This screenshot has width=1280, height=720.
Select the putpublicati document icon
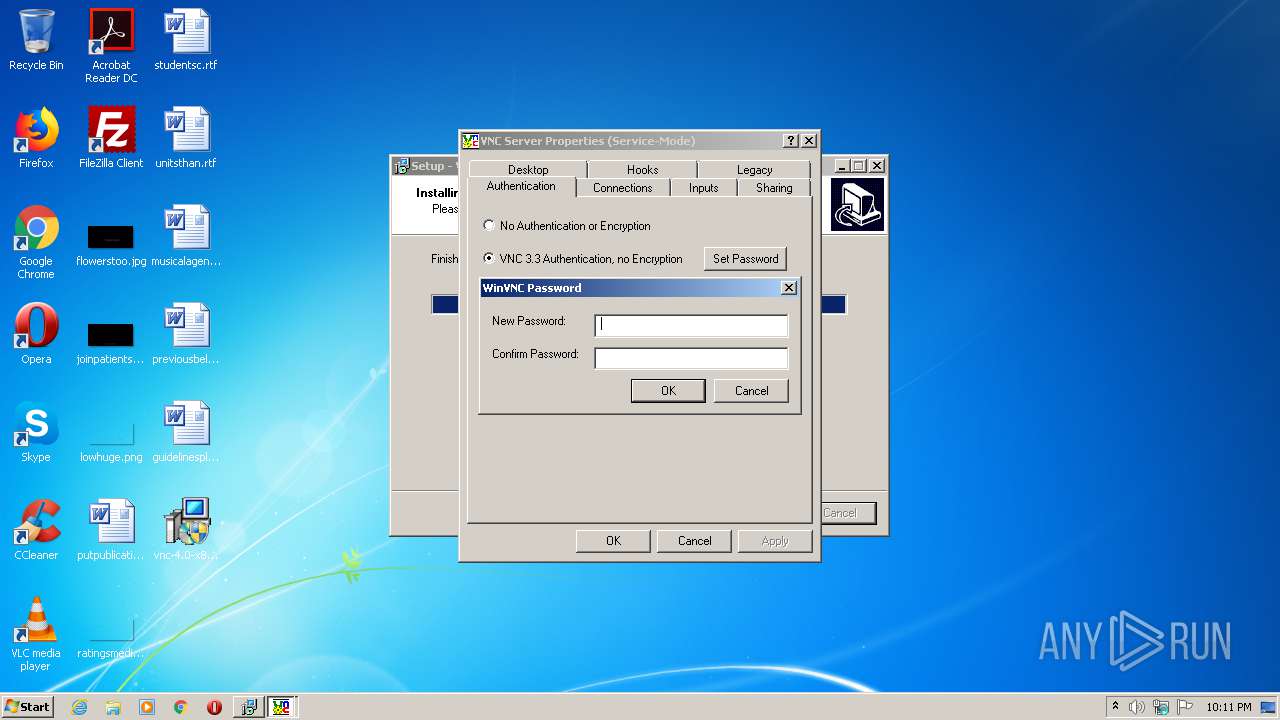pyautogui.click(x=111, y=530)
